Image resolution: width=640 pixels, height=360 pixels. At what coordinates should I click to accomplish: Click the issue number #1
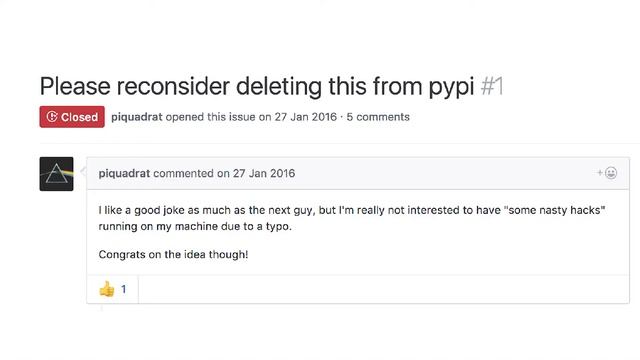492,87
